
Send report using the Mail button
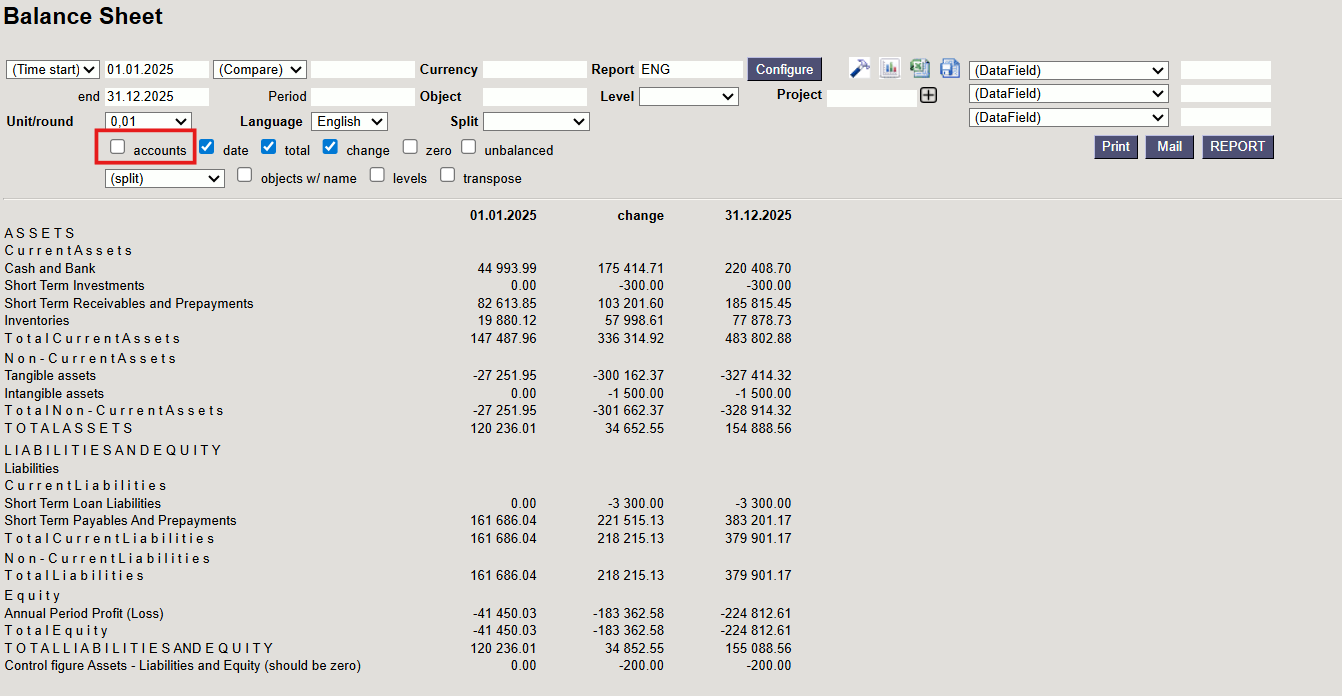pos(1169,147)
